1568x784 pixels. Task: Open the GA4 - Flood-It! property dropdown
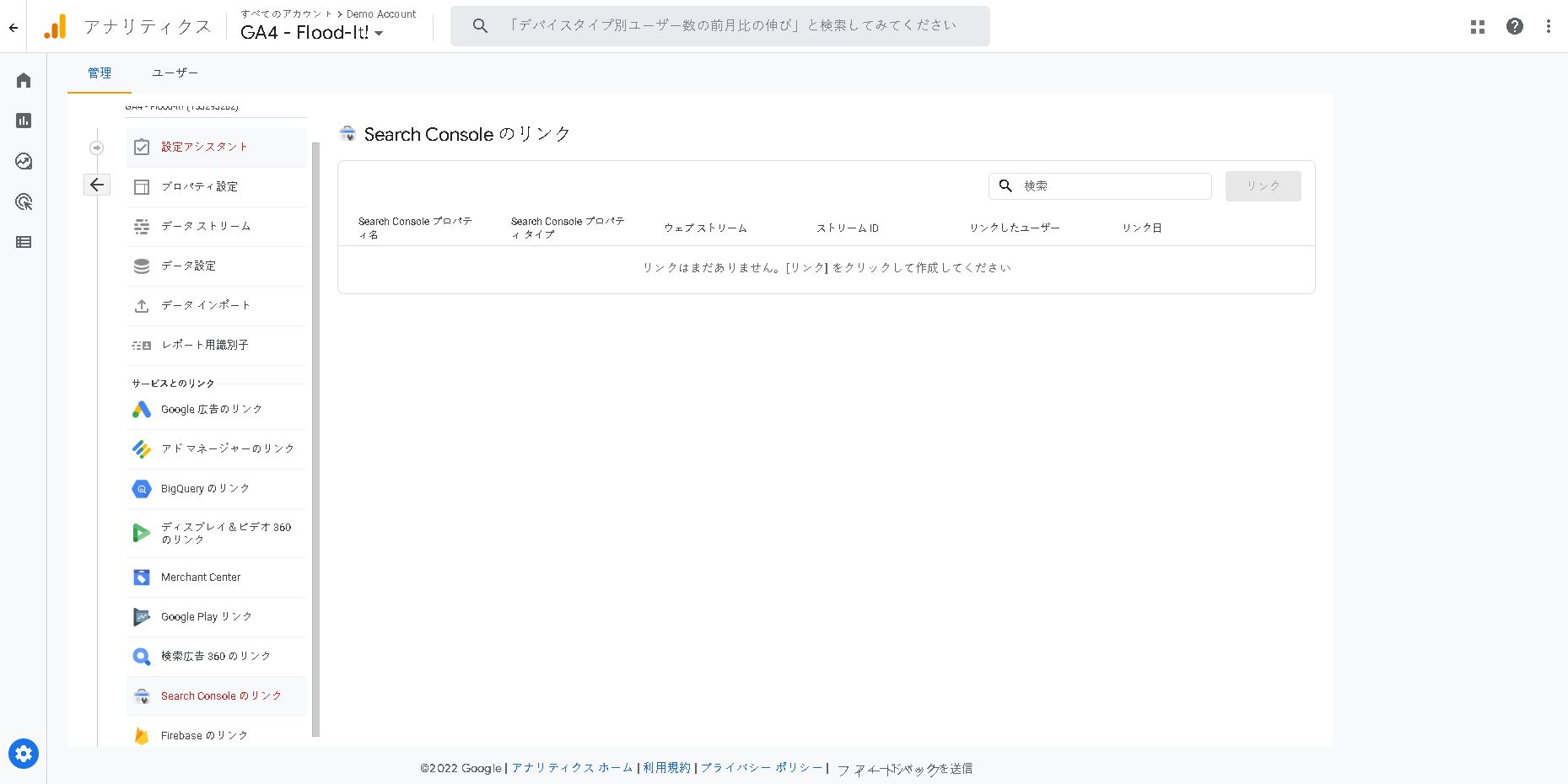pyautogui.click(x=312, y=33)
